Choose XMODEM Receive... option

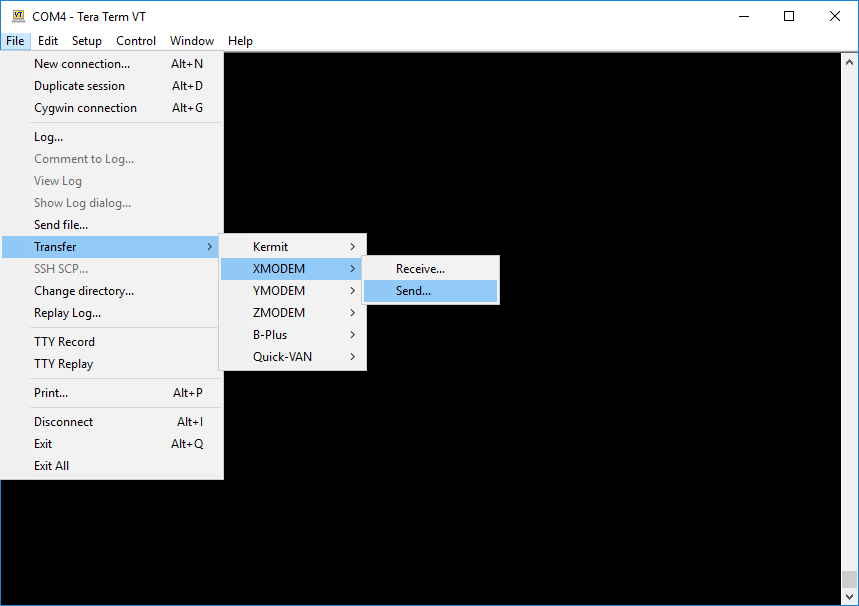point(431,269)
